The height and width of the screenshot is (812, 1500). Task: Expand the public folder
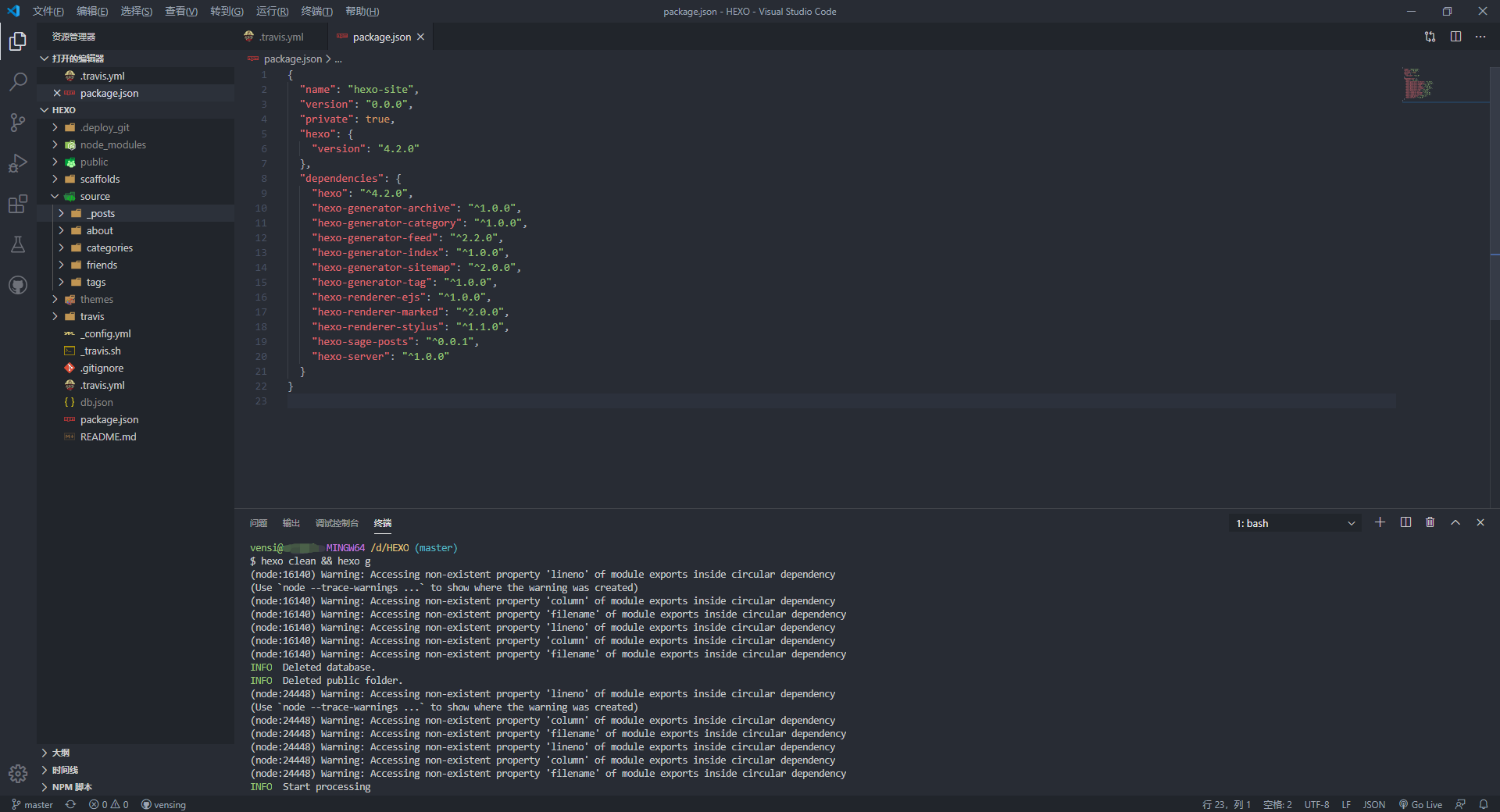point(136,162)
